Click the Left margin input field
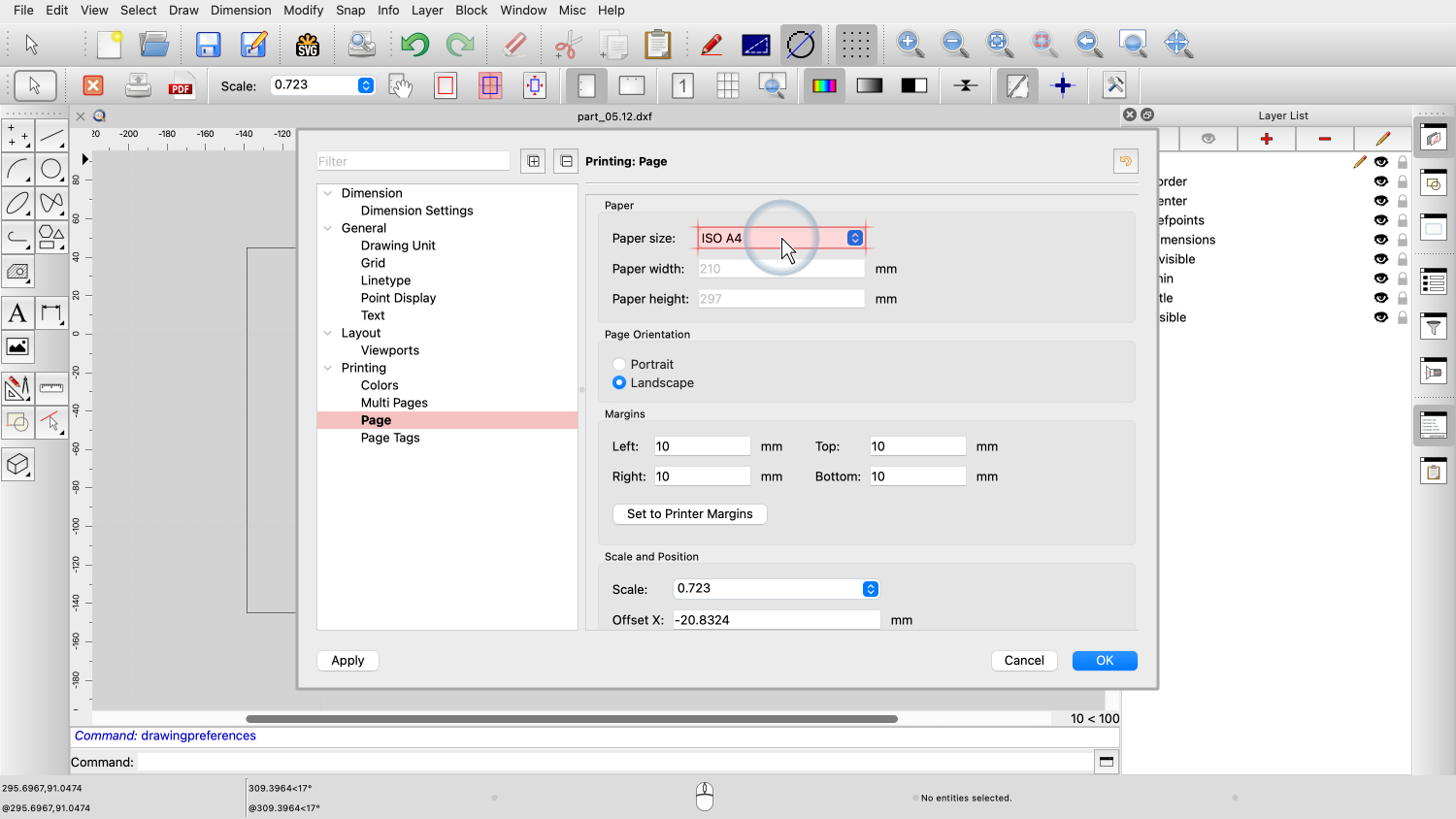This screenshot has height=819, width=1456. pos(701,446)
